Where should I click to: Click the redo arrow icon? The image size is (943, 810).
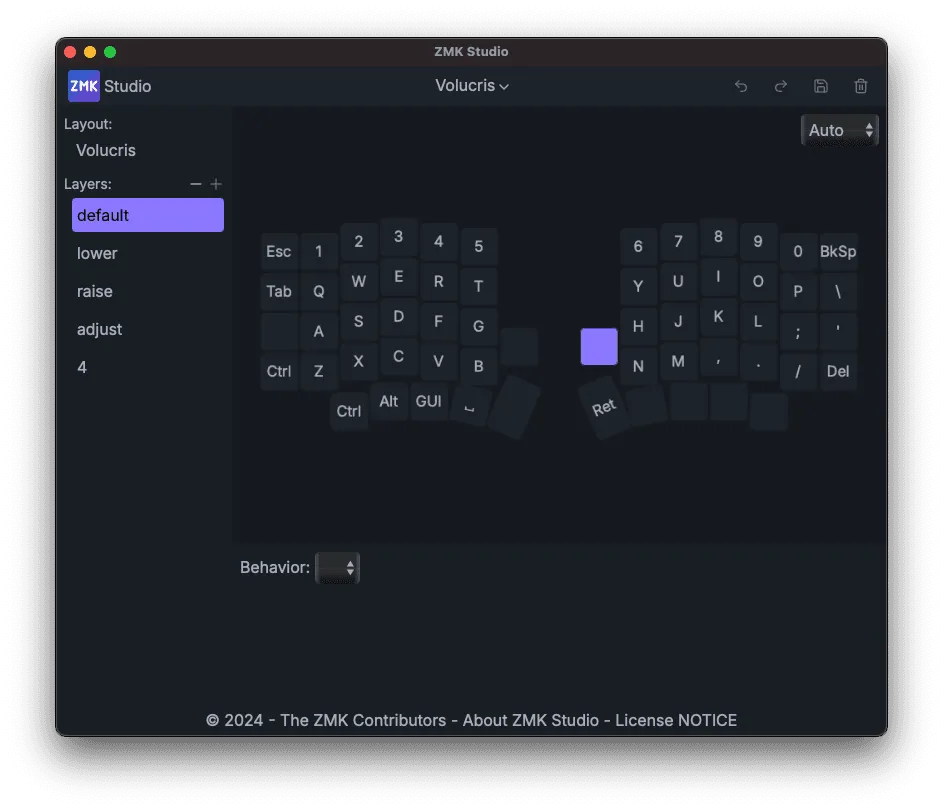pyautogui.click(x=781, y=87)
